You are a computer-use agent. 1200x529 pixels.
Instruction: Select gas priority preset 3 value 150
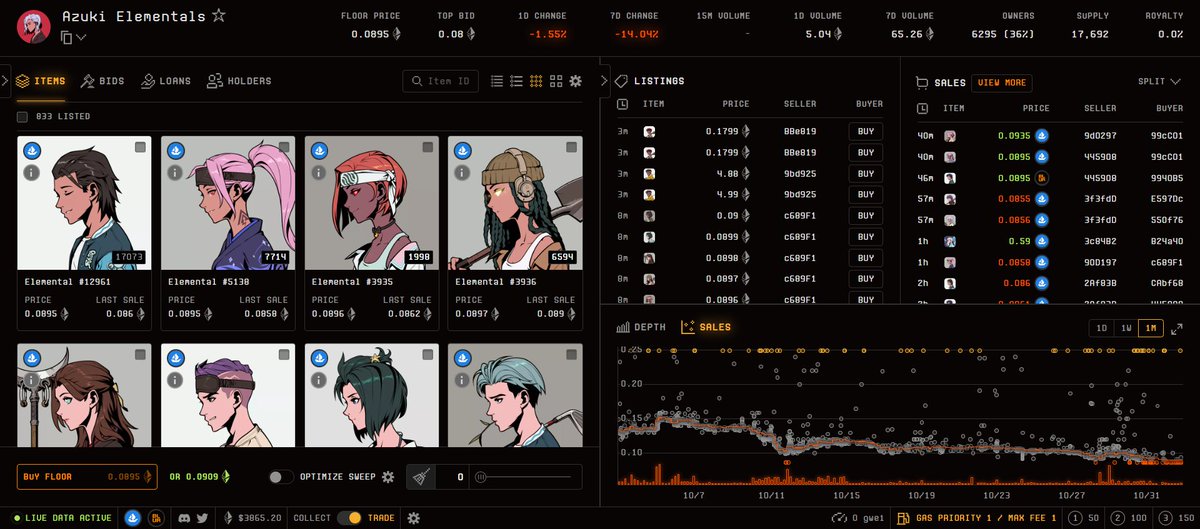(x=1175, y=518)
